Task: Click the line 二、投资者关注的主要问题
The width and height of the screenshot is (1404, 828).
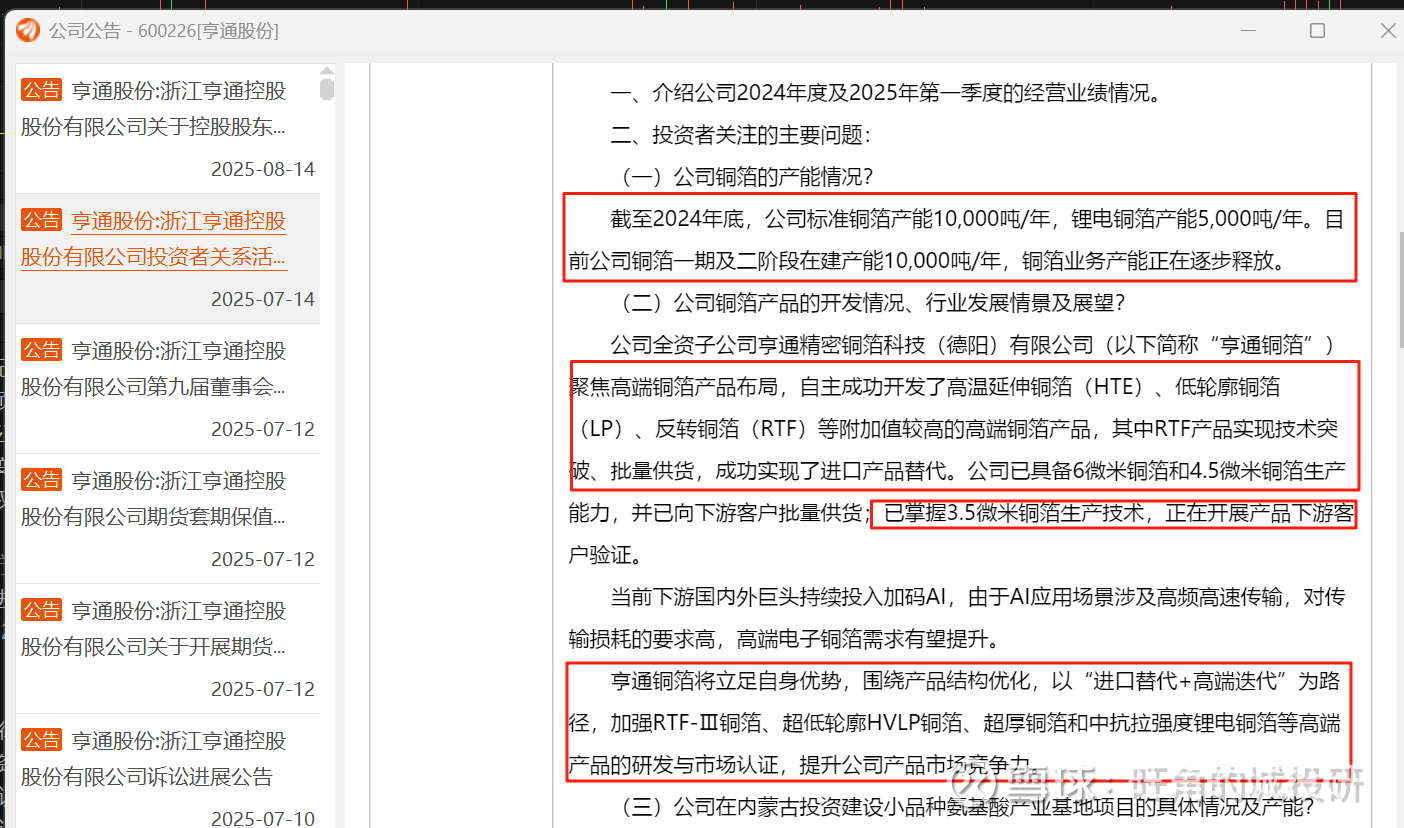Action: [740, 135]
